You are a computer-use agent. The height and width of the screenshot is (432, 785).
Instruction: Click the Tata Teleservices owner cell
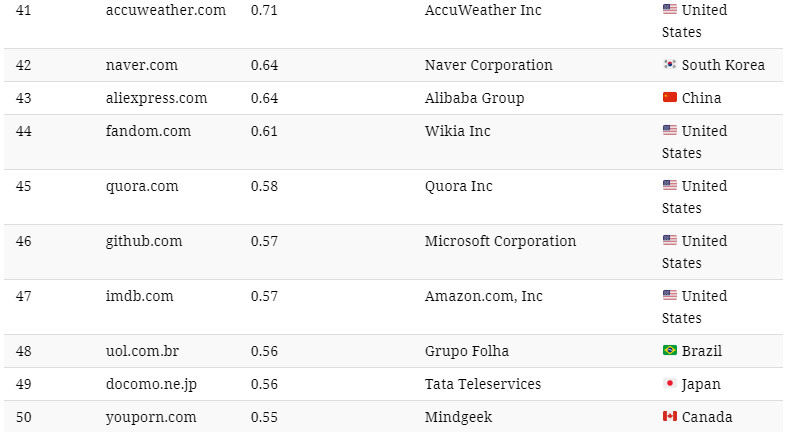point(482,384)
